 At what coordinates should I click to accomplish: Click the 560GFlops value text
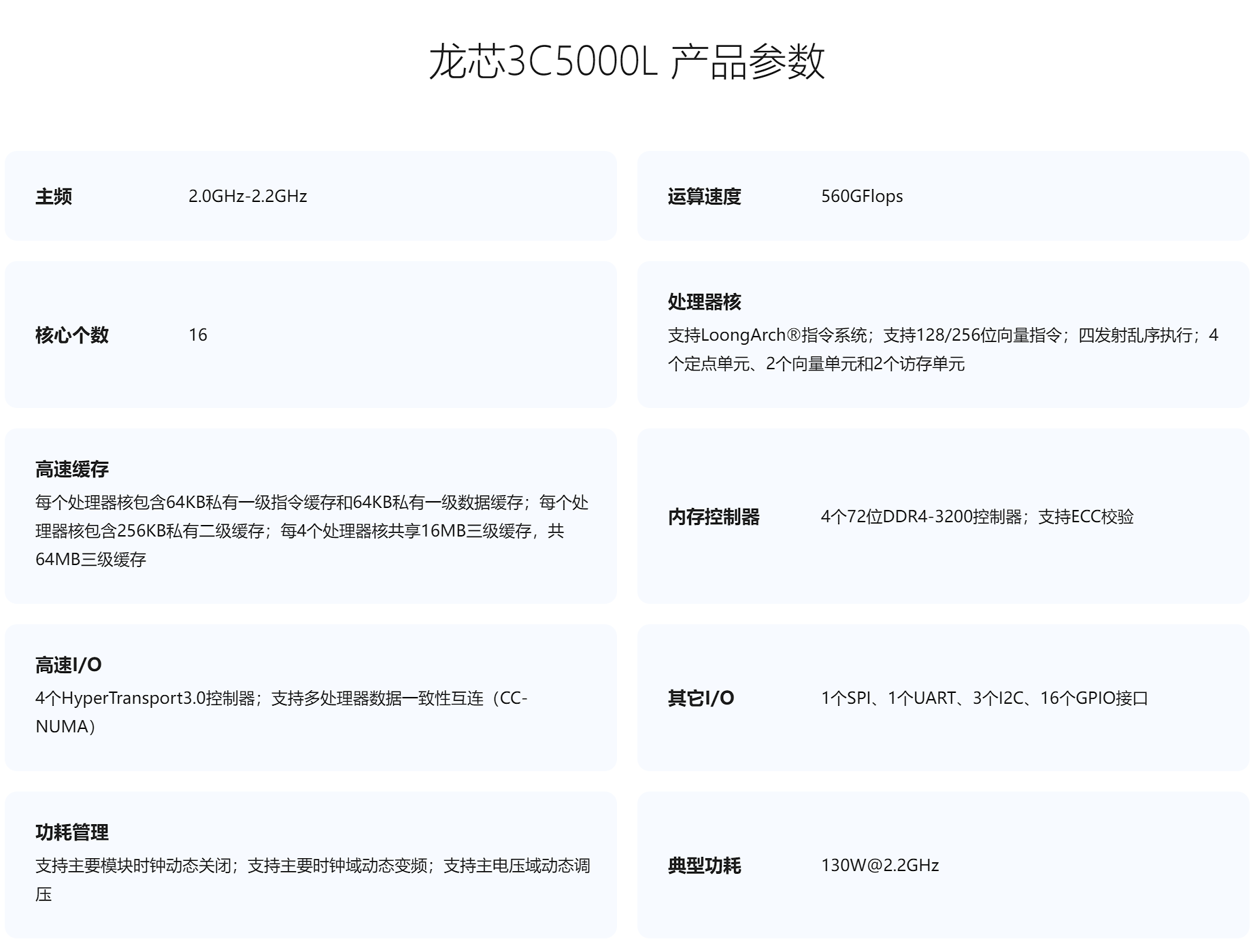point(862,196)
